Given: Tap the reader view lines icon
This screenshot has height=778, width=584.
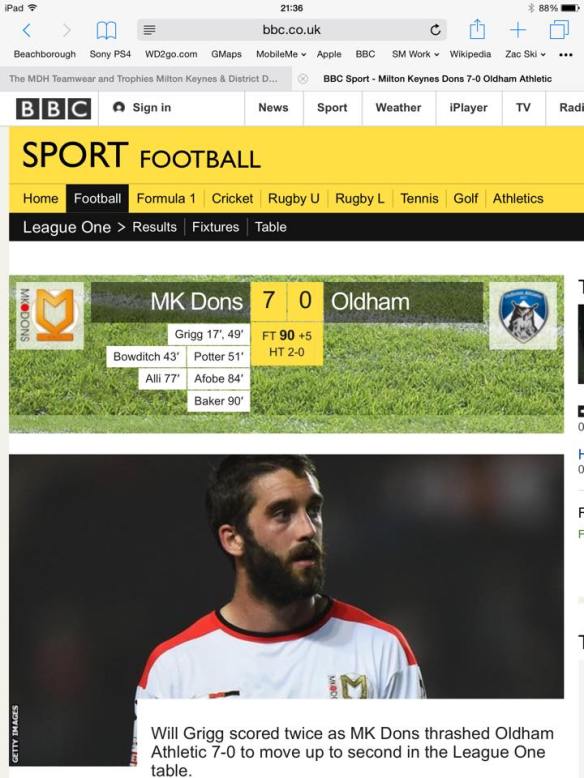Looking at the screenshot, I should [149, 30].
